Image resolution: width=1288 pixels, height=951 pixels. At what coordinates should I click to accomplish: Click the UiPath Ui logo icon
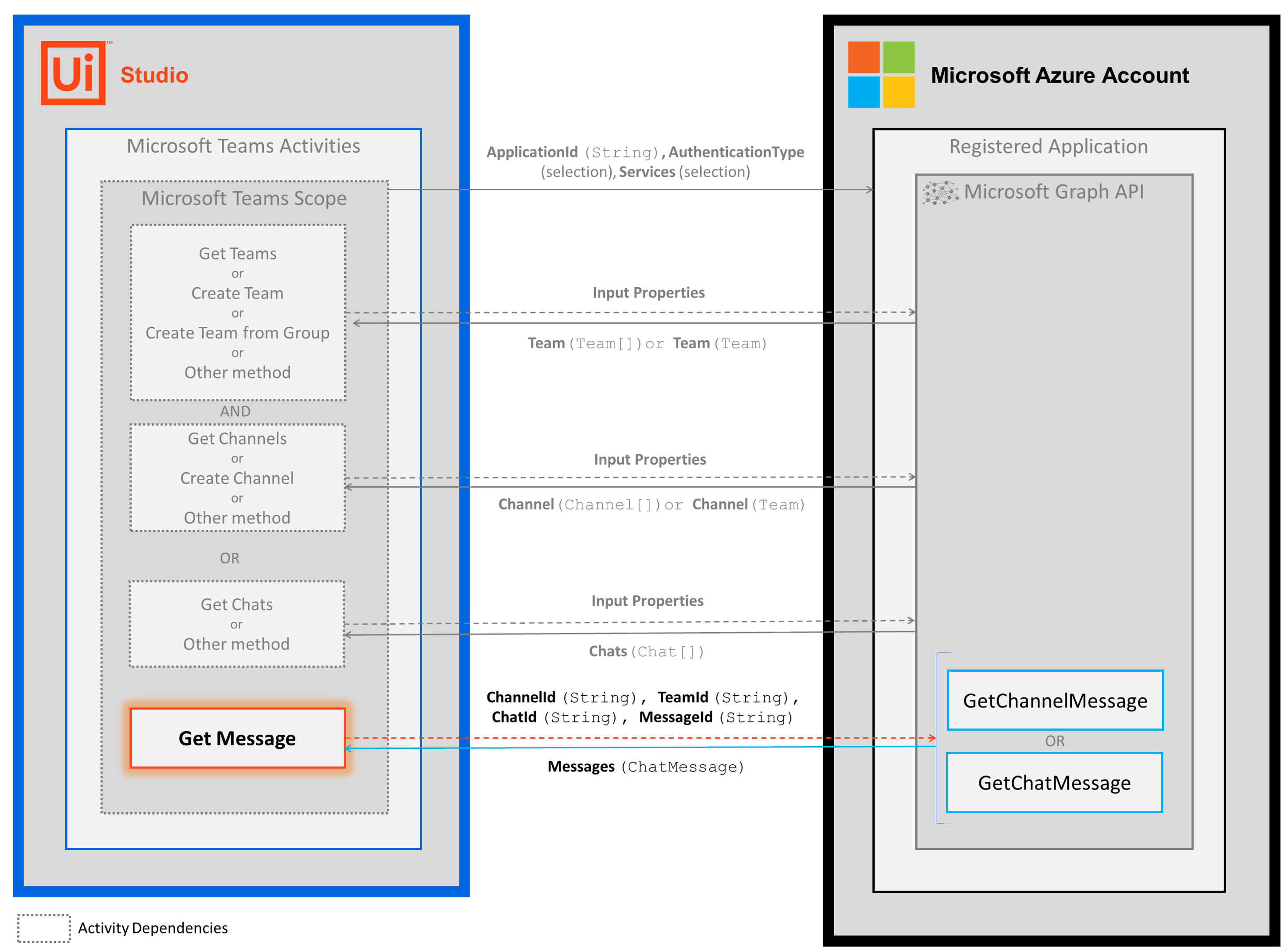[73, 73]
